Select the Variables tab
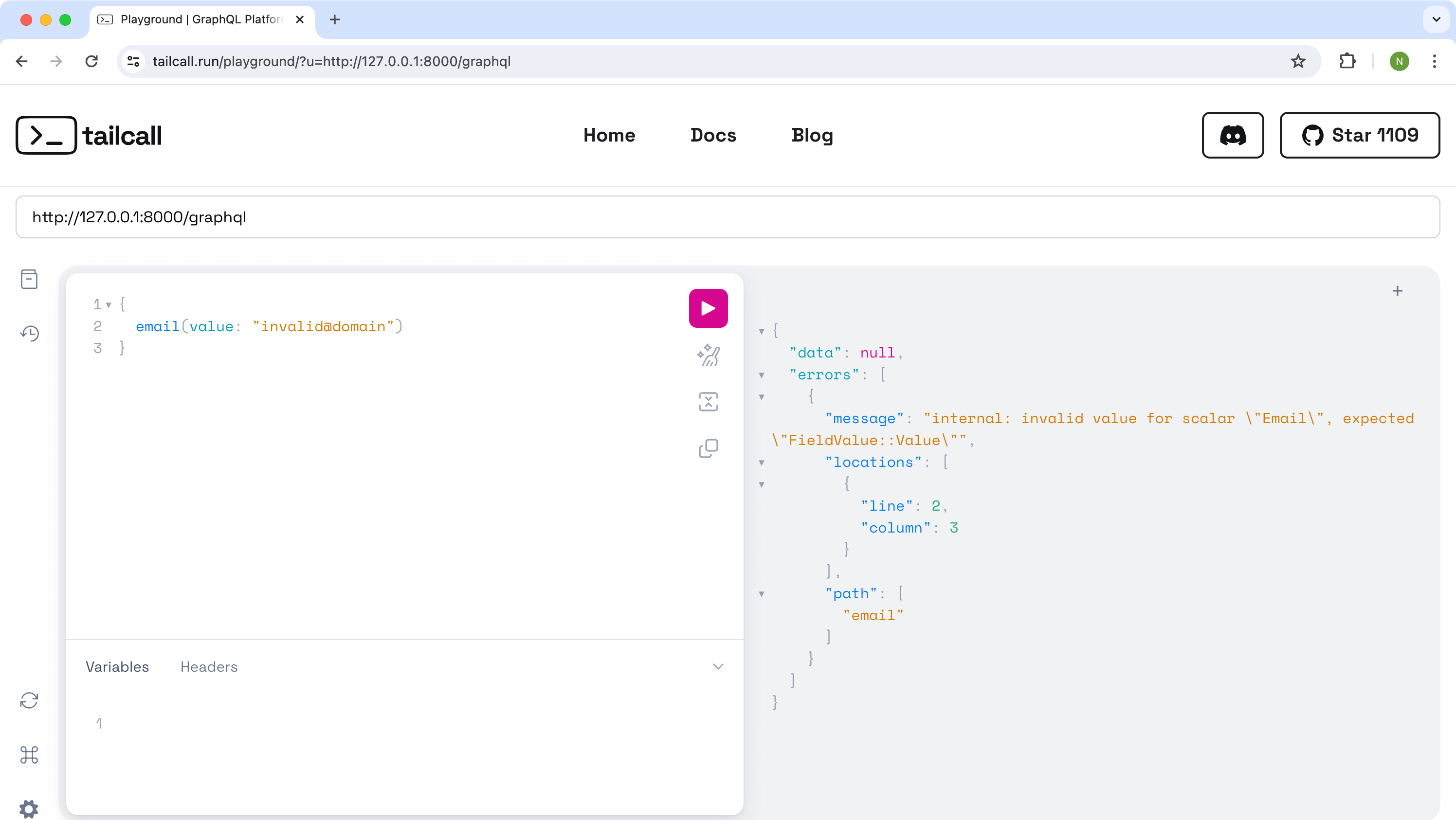This screenshot has height=820, width=1456. [x=117, y=667]
